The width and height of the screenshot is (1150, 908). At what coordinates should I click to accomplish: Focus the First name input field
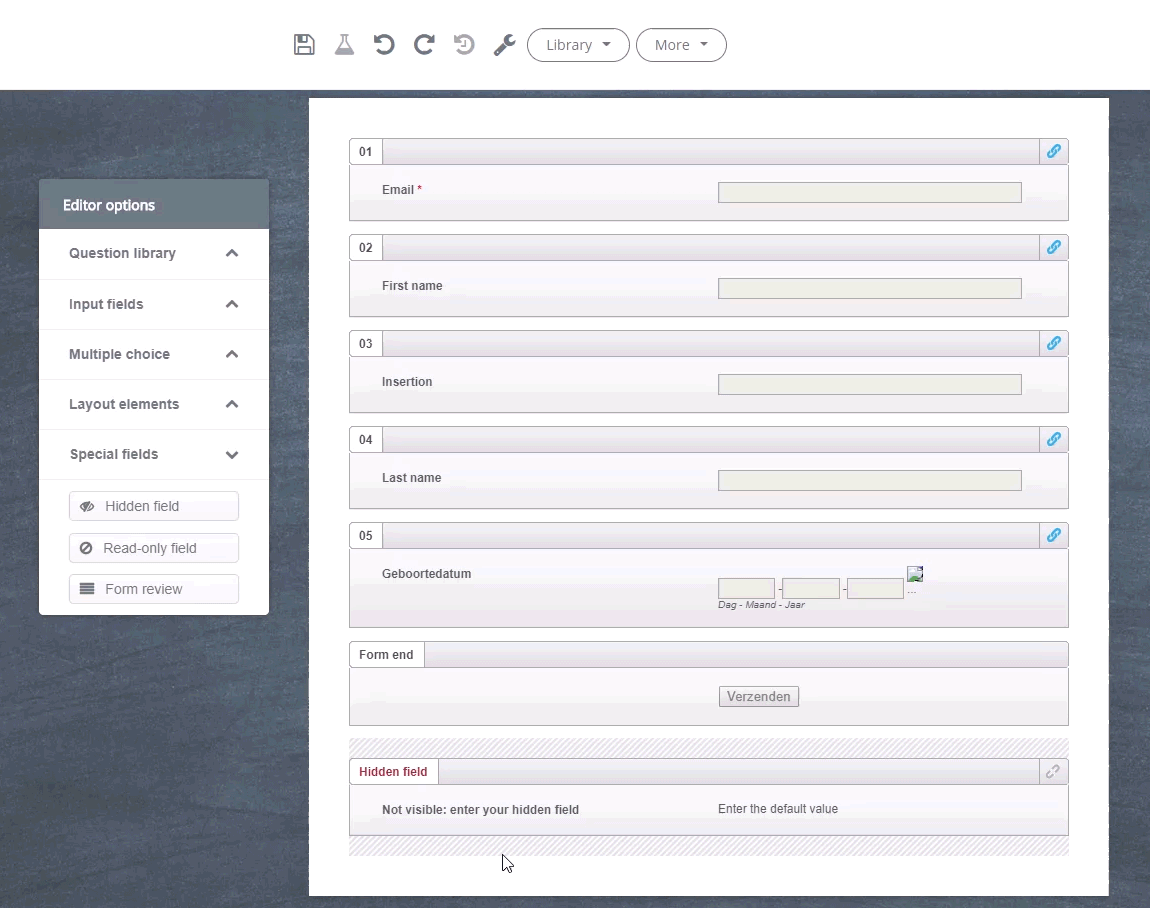coord(869,288)
